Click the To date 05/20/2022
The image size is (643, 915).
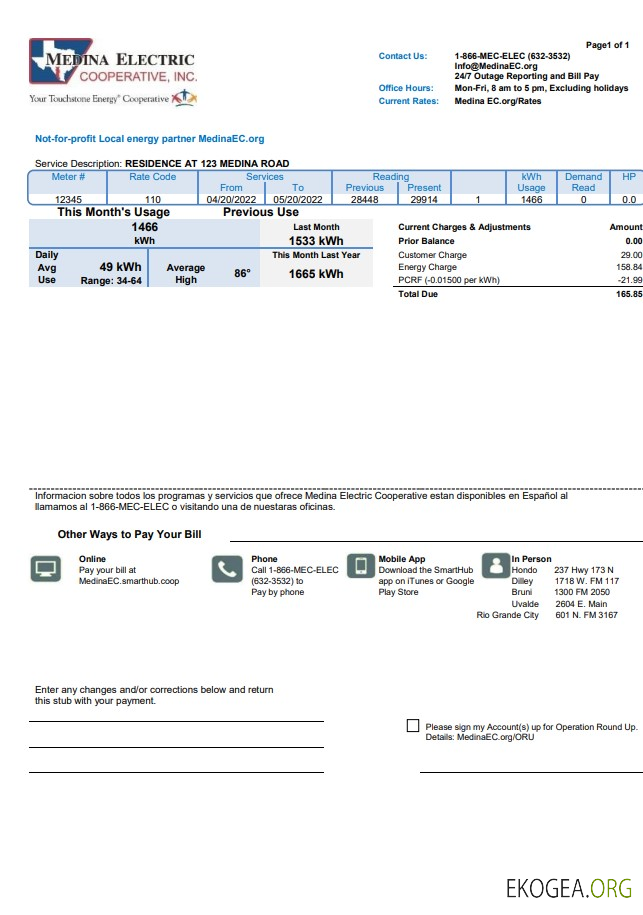(298, 200)
